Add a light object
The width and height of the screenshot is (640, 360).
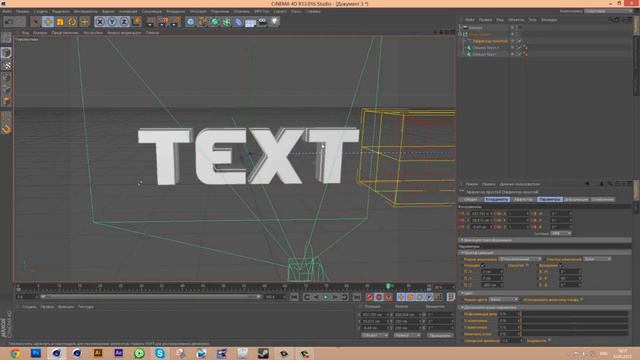[274, 22]
